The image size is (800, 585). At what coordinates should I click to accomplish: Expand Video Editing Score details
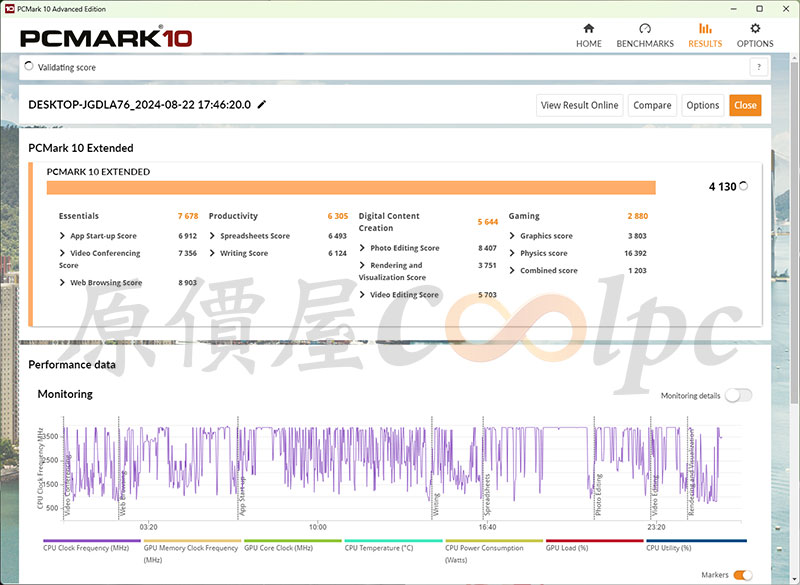point(362,295)
